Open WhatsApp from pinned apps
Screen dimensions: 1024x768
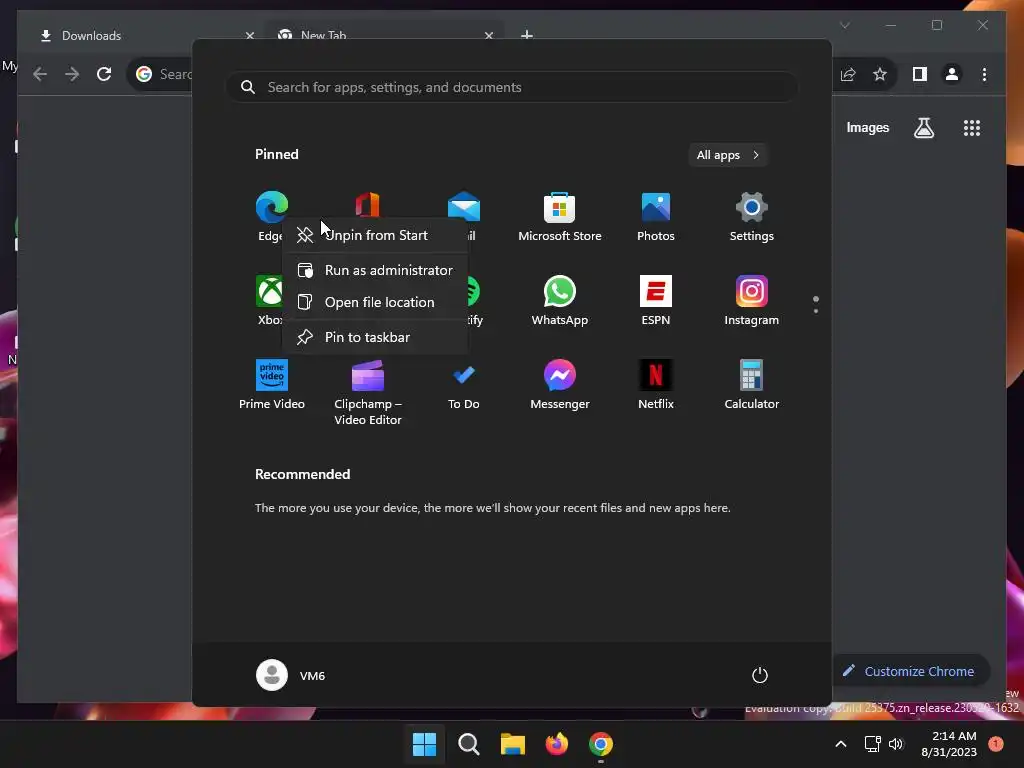click(560, 300)
